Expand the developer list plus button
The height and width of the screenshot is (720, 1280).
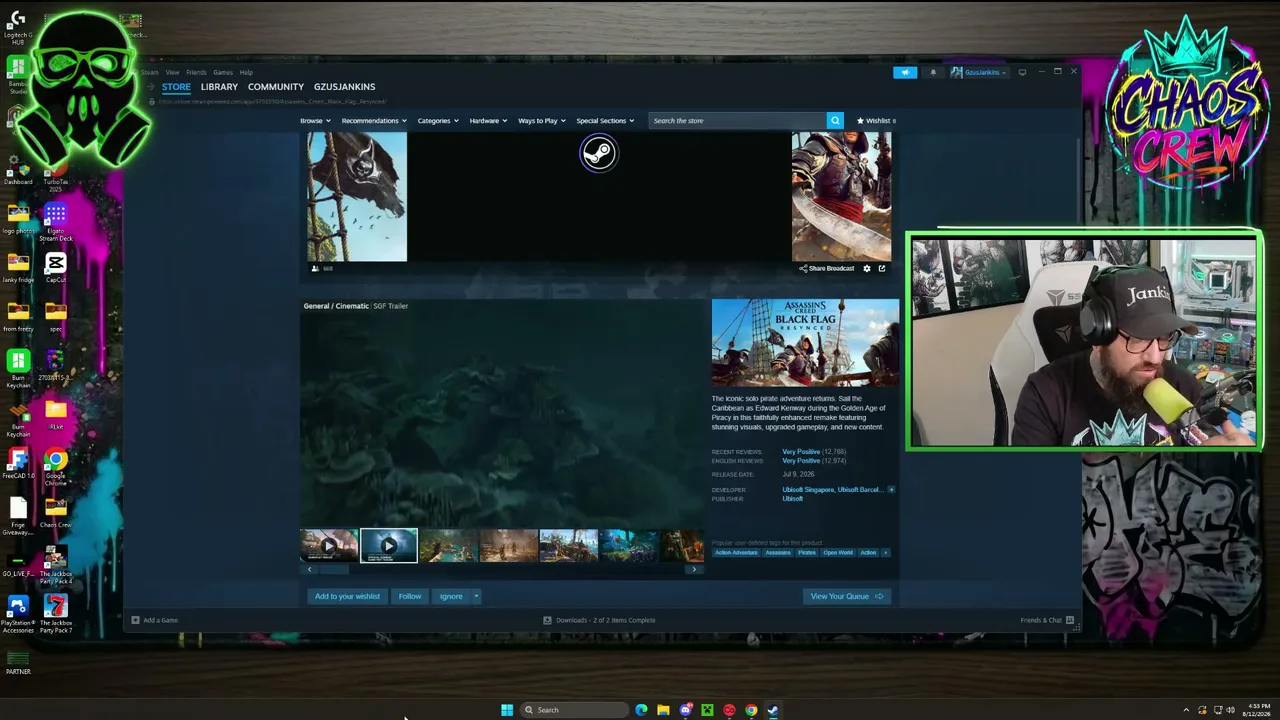click(891, 490)
